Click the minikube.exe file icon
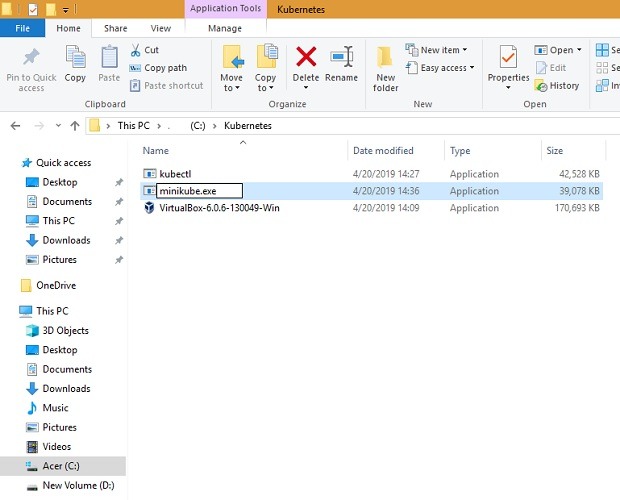The height and width of the screenshot is (500, 620). point(149,191)
